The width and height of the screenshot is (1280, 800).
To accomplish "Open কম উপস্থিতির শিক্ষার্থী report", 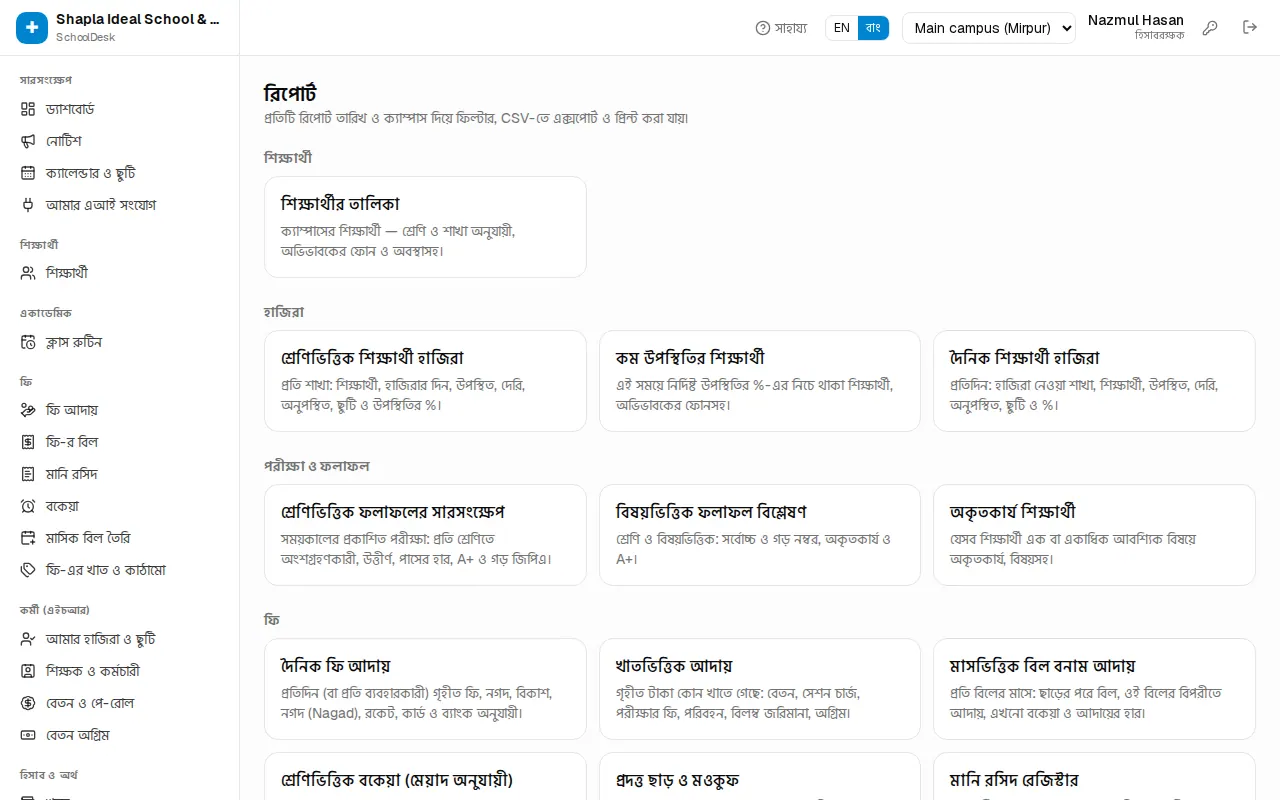I will click(x=760, y=381).
